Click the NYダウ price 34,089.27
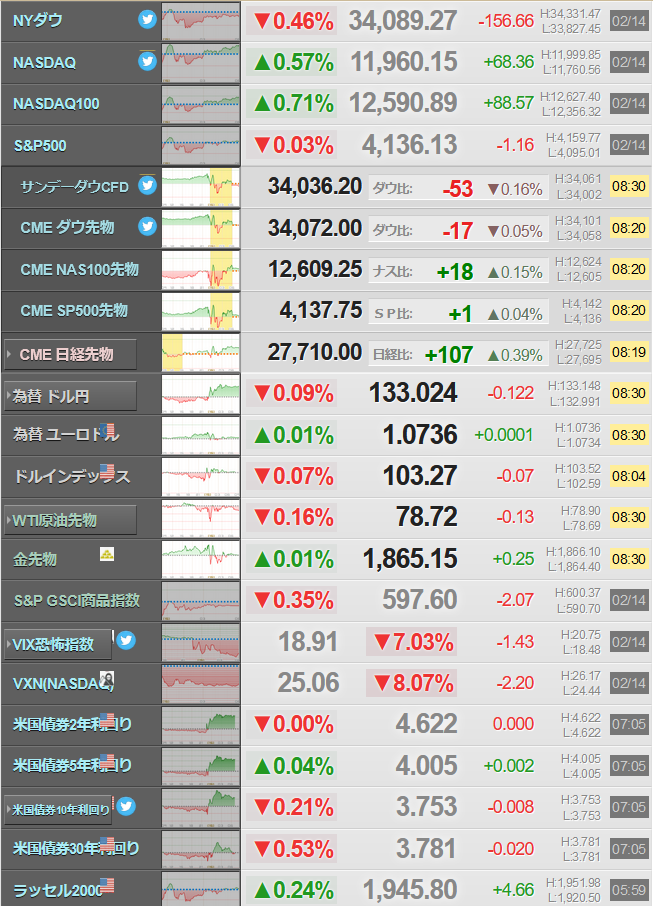Viewport: 653px width, 906px height. 403,21
